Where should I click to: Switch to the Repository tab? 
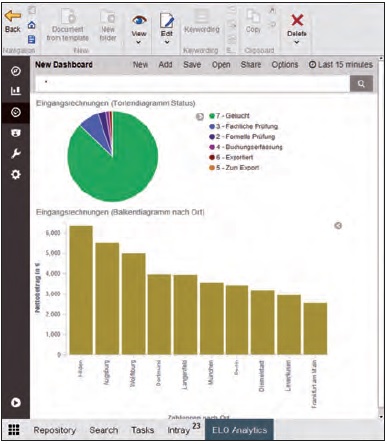tap(55, 430)
